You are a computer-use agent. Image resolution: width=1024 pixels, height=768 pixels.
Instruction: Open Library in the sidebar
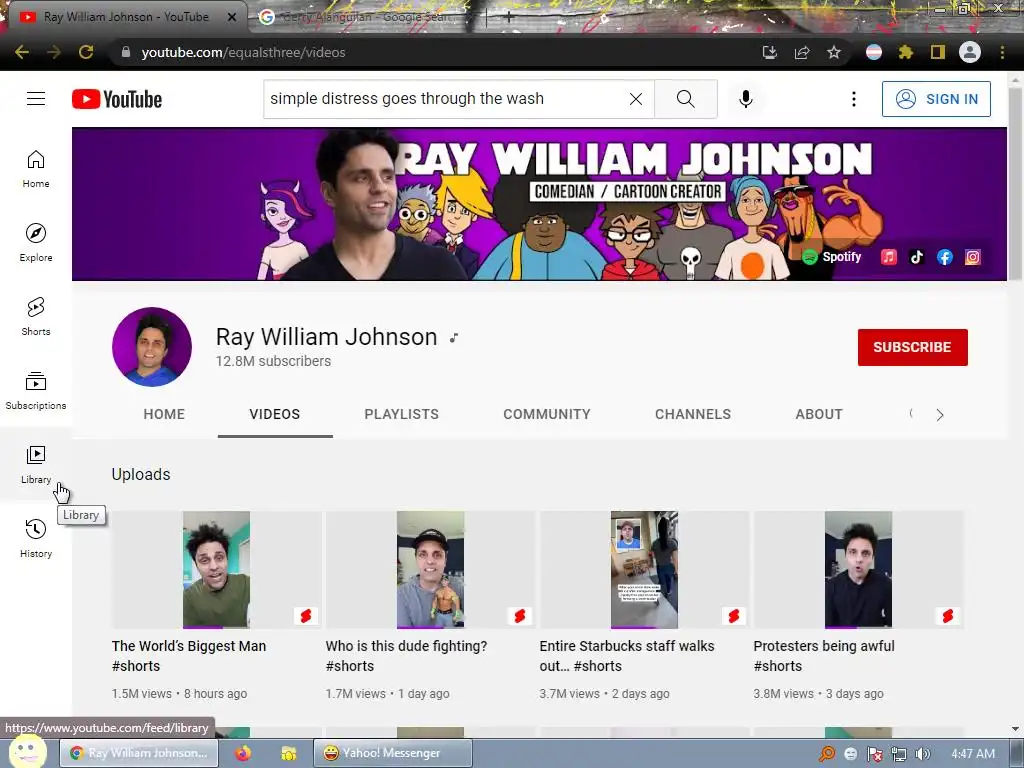tap(36, 464)
